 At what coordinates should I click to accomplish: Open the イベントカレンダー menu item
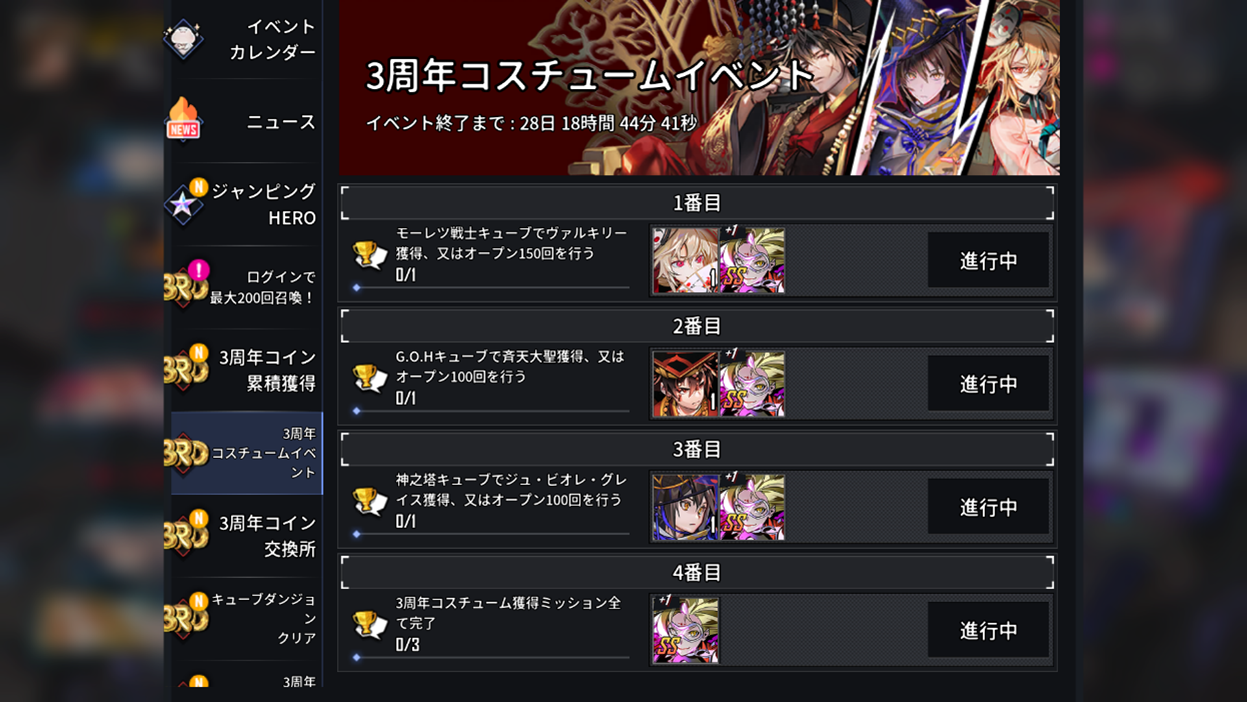pos(244,39)
